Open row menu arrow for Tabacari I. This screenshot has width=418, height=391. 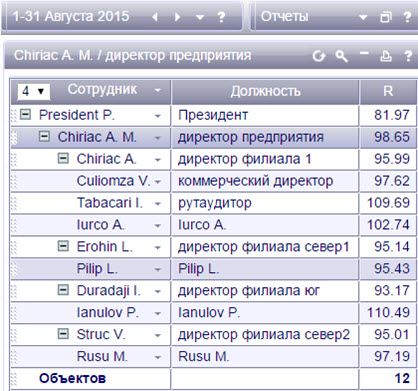158,204
